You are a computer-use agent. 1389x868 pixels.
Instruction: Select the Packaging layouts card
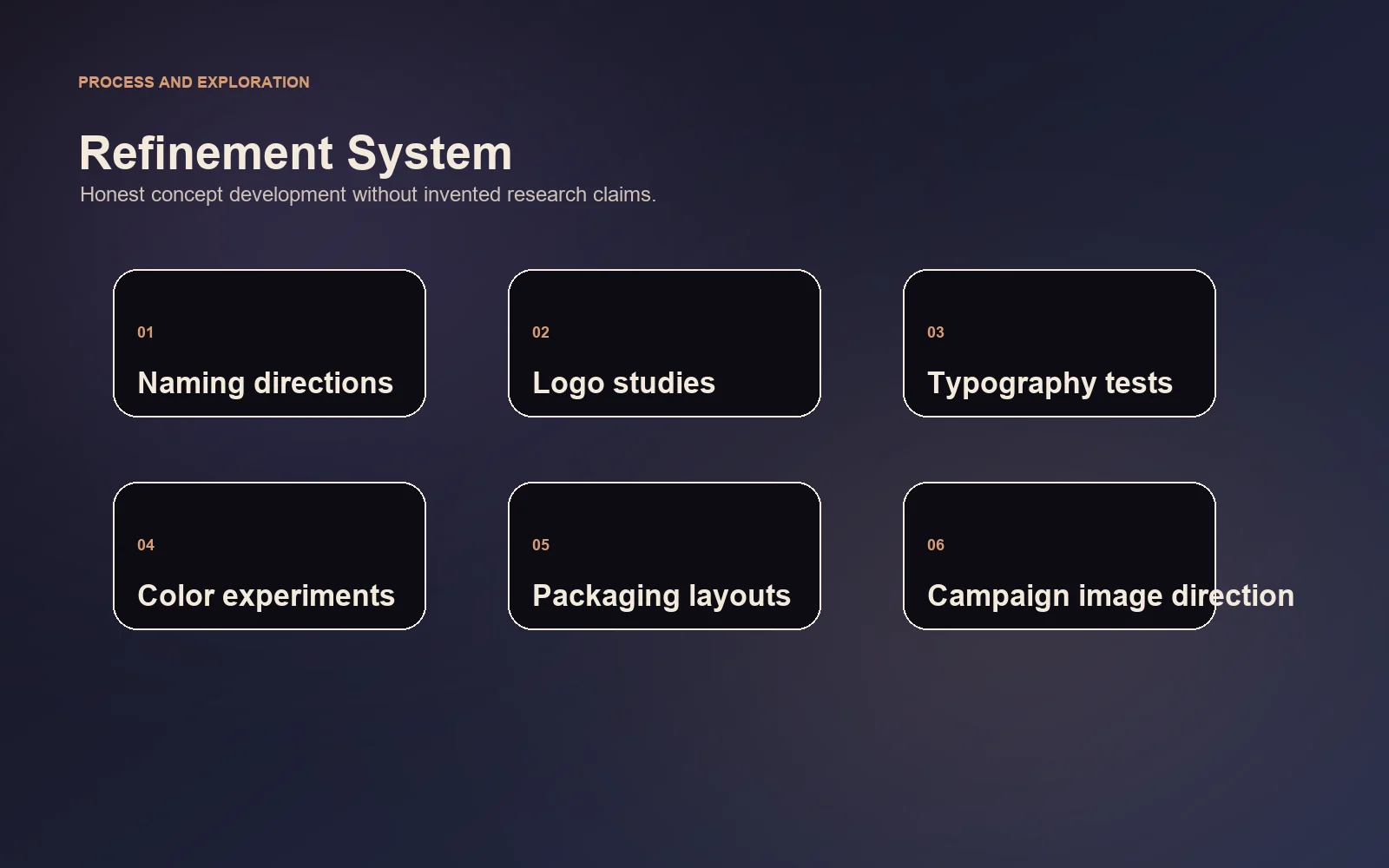(664, 556)
